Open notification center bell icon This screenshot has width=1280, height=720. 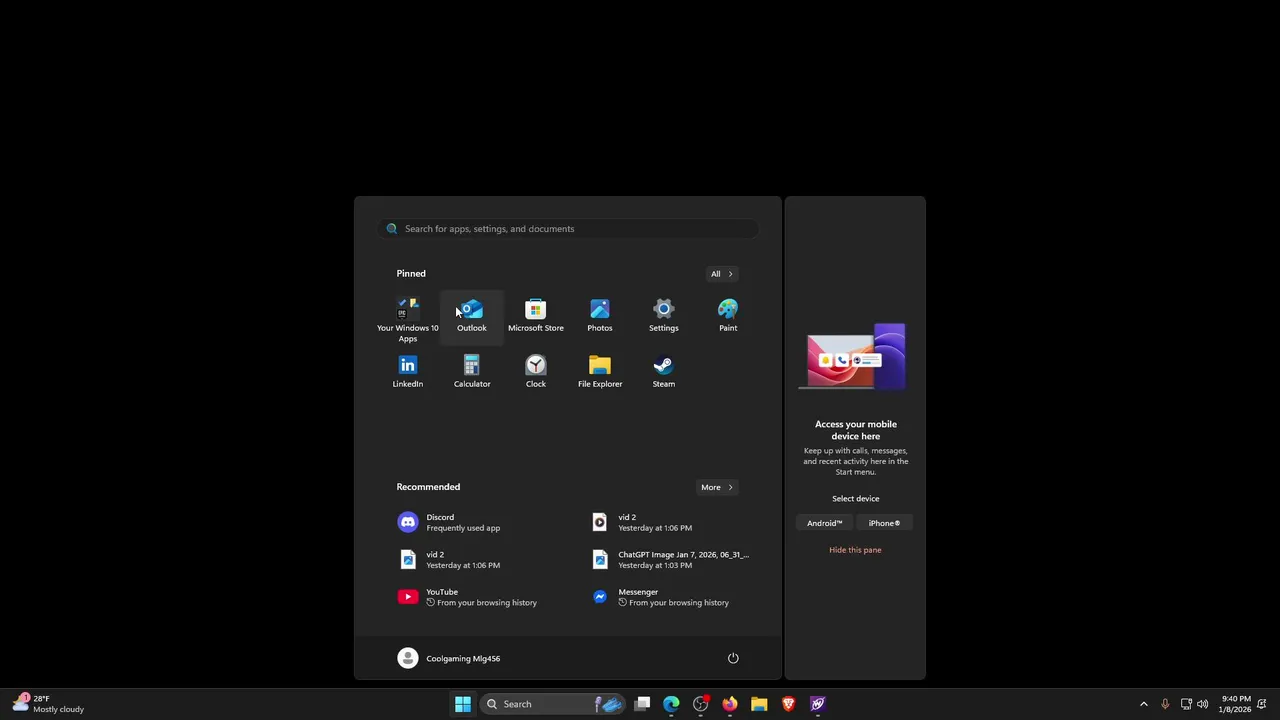[x=1264, y=704]
